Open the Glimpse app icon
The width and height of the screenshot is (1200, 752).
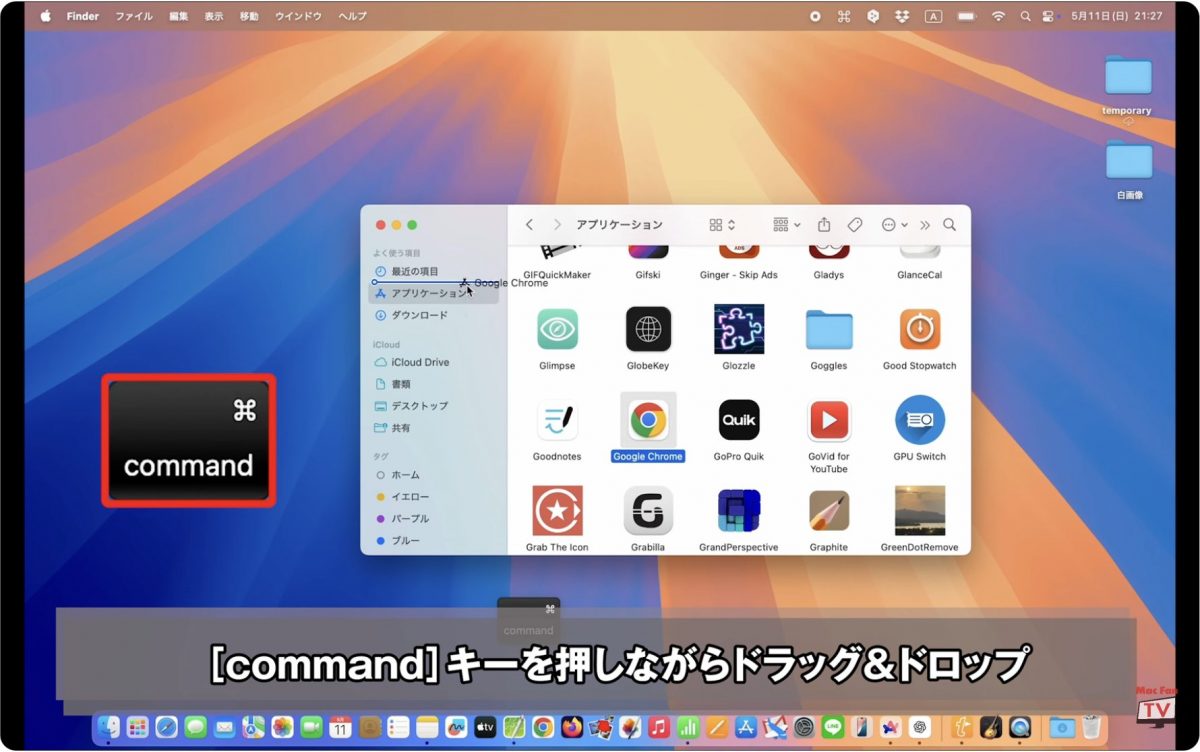point(557,329)
